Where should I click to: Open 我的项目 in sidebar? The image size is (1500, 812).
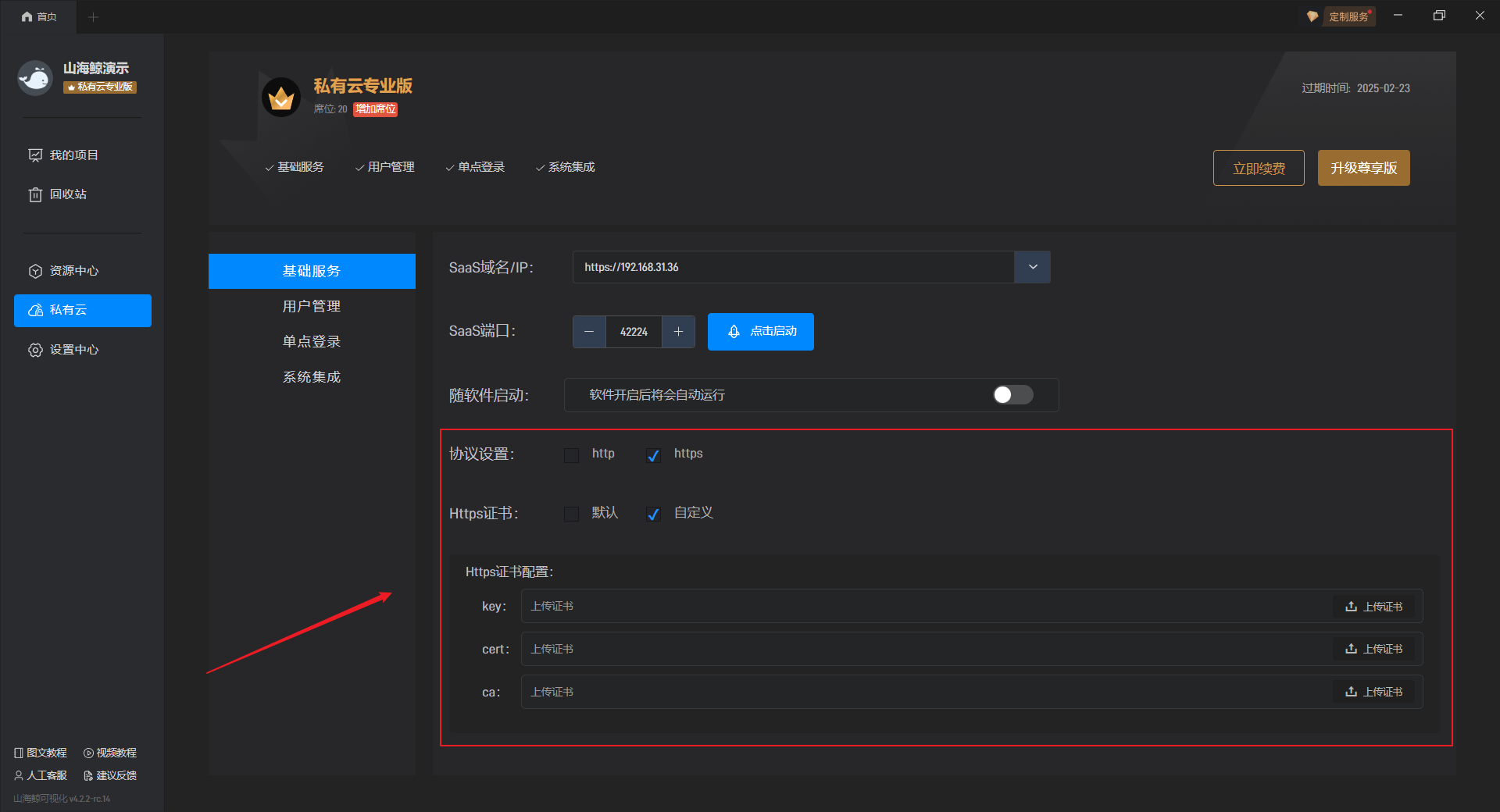73,155
